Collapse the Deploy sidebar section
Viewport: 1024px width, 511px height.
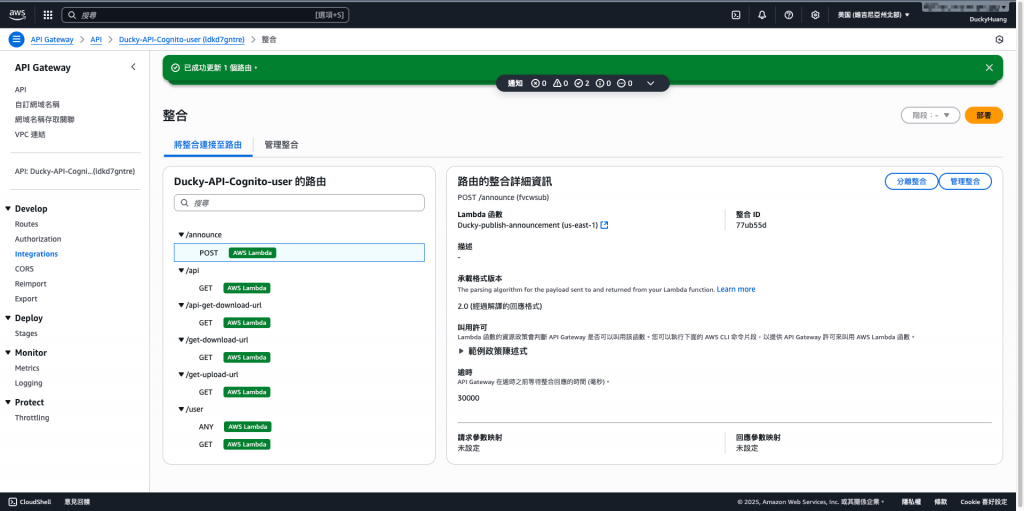(x=8, y=318)
